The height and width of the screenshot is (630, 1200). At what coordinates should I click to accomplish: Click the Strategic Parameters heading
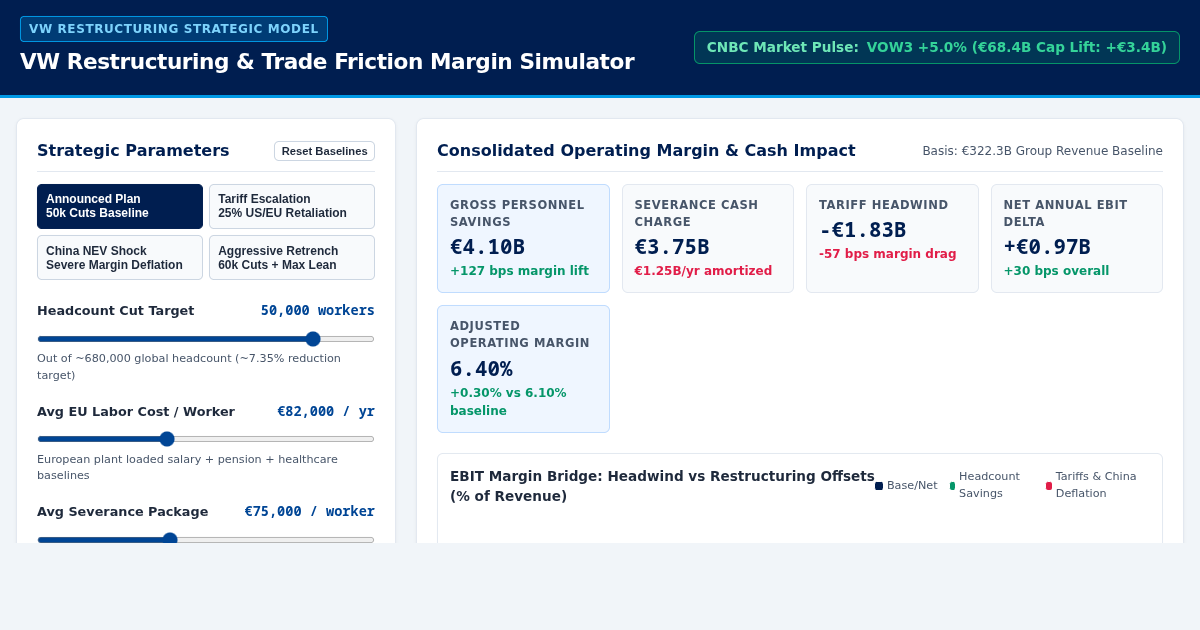(x=133, y=151)
